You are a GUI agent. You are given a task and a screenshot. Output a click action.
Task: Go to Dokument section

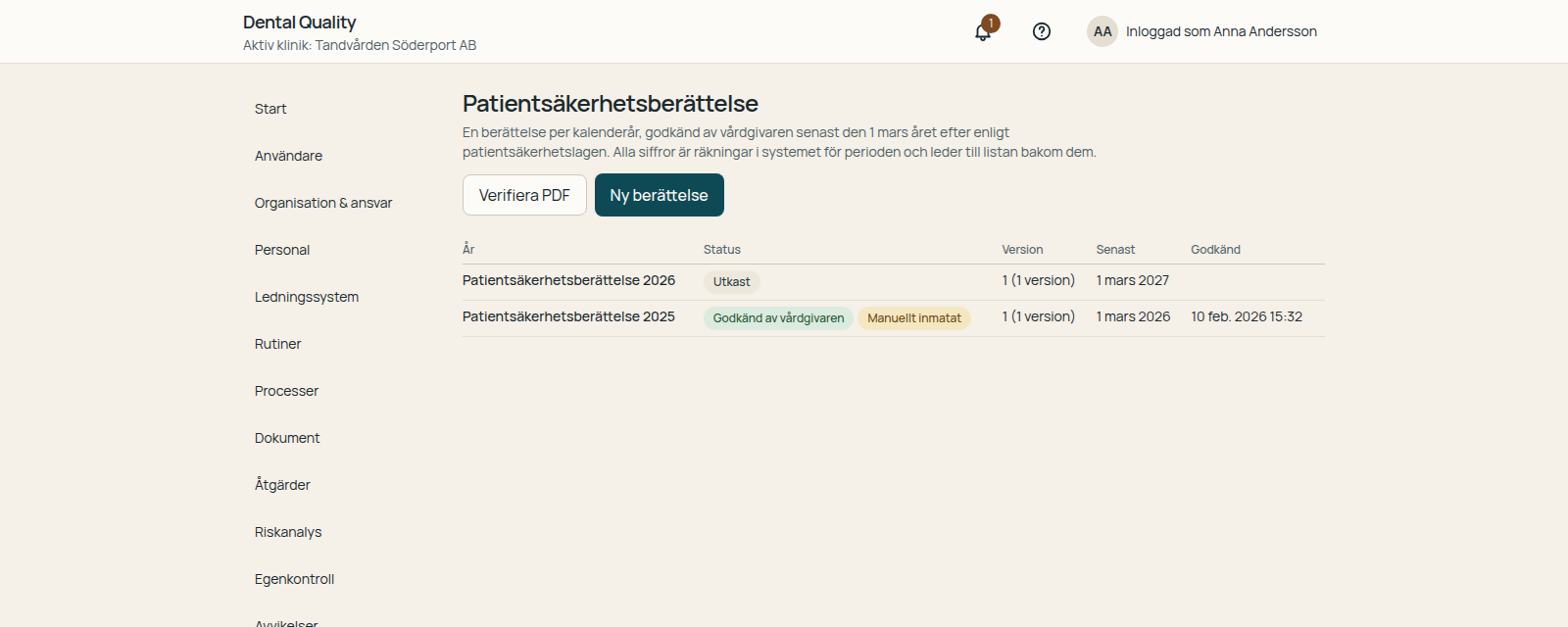pyautogui.click(x=287, y=438)
